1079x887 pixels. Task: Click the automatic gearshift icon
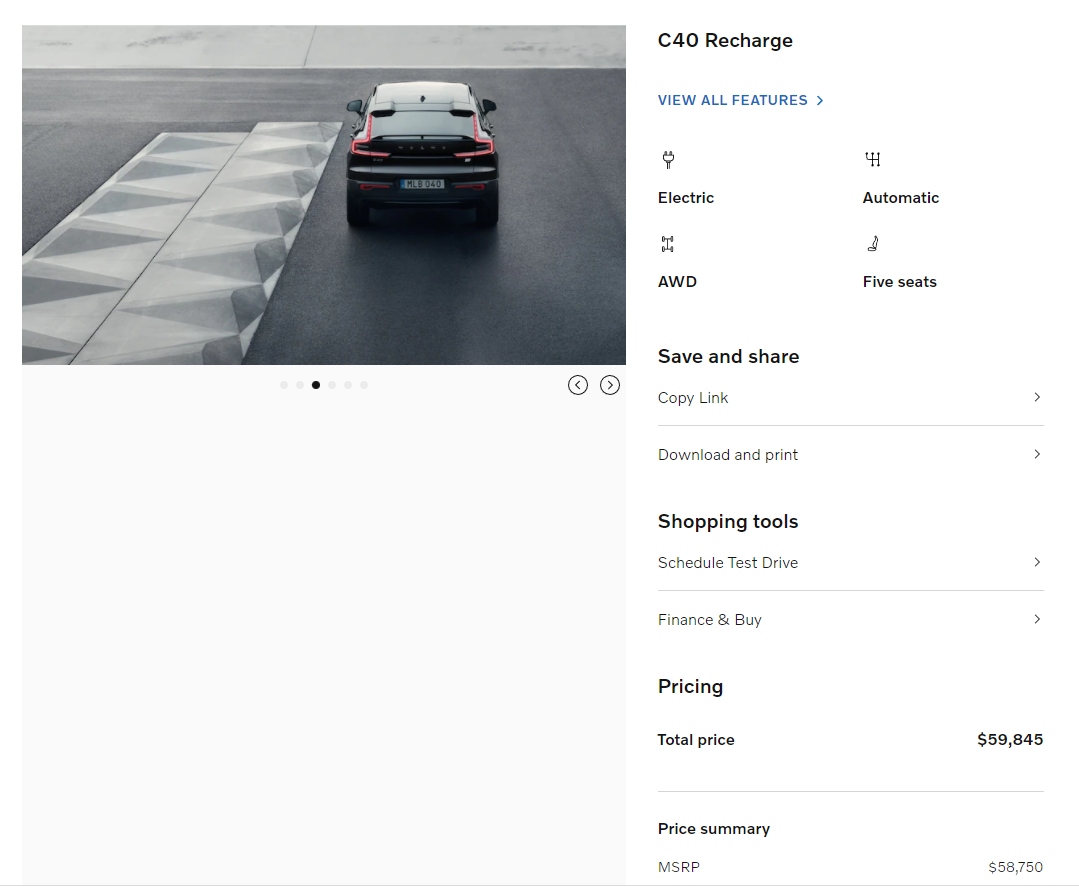coord(873,160)
